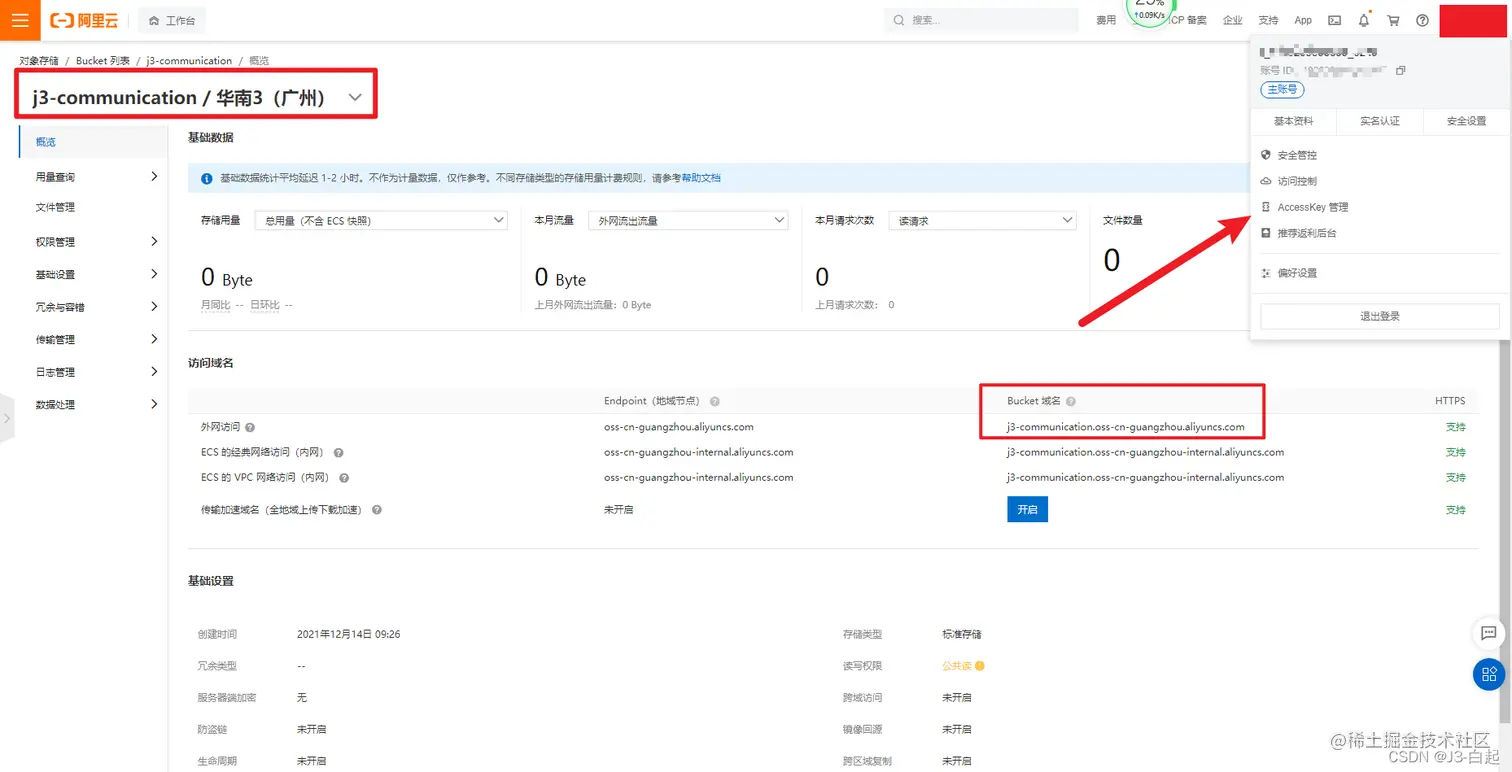
Task: Open the 企业 top menu item
Action: 1232,20
